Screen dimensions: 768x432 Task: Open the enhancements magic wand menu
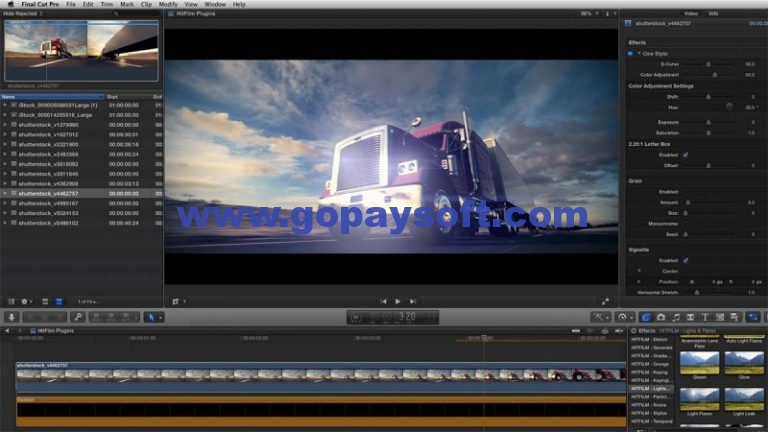click(600, 317)
